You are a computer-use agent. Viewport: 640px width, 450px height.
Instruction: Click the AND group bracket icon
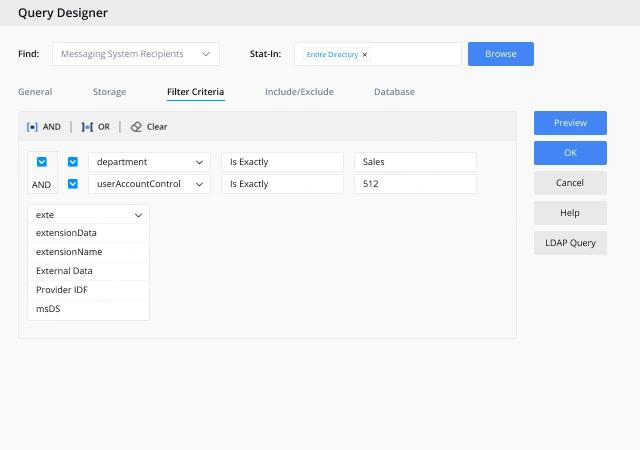[32, 127]
